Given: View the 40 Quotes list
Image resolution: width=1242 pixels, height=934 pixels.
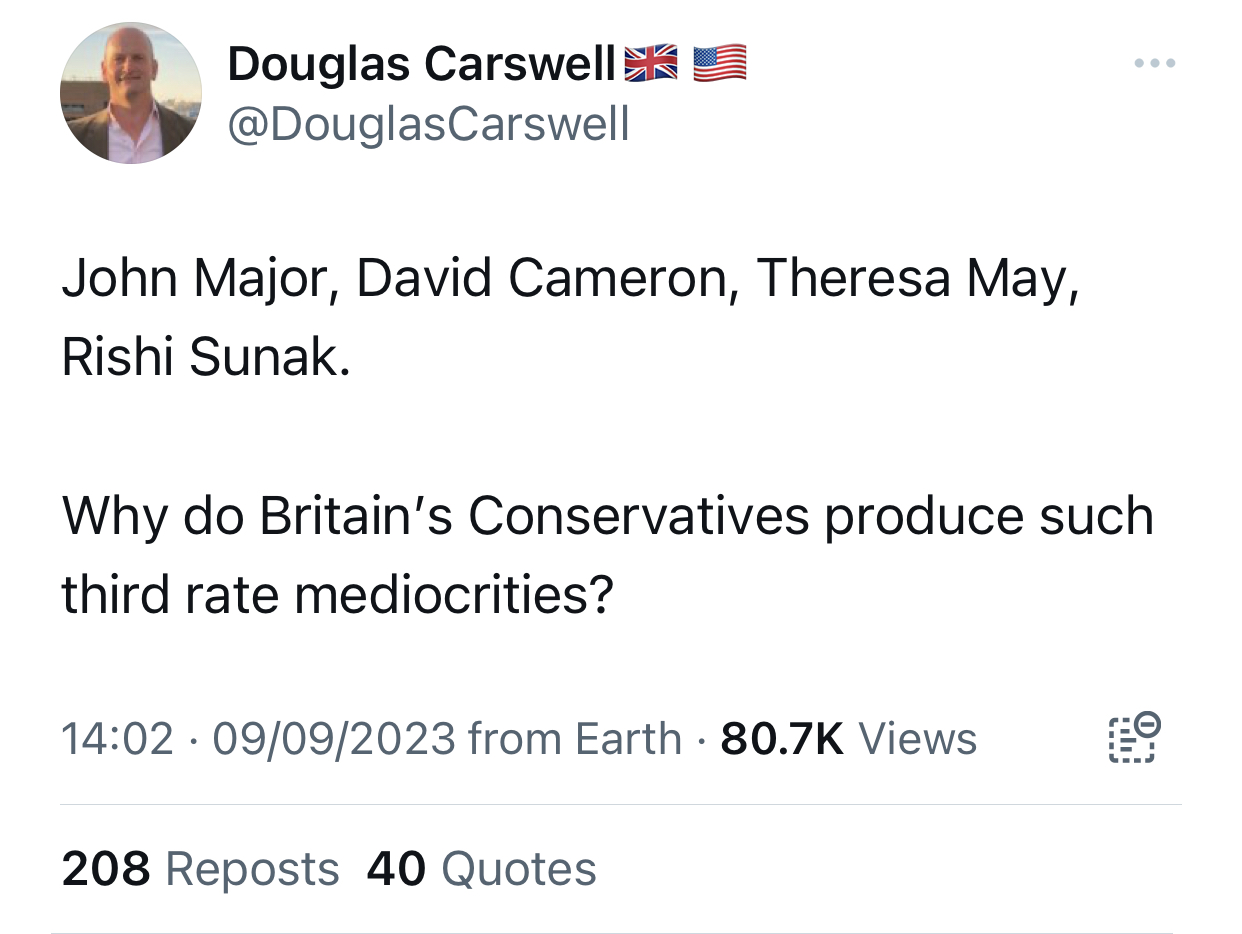Looking at the screenshot, I should coord(481,868).
